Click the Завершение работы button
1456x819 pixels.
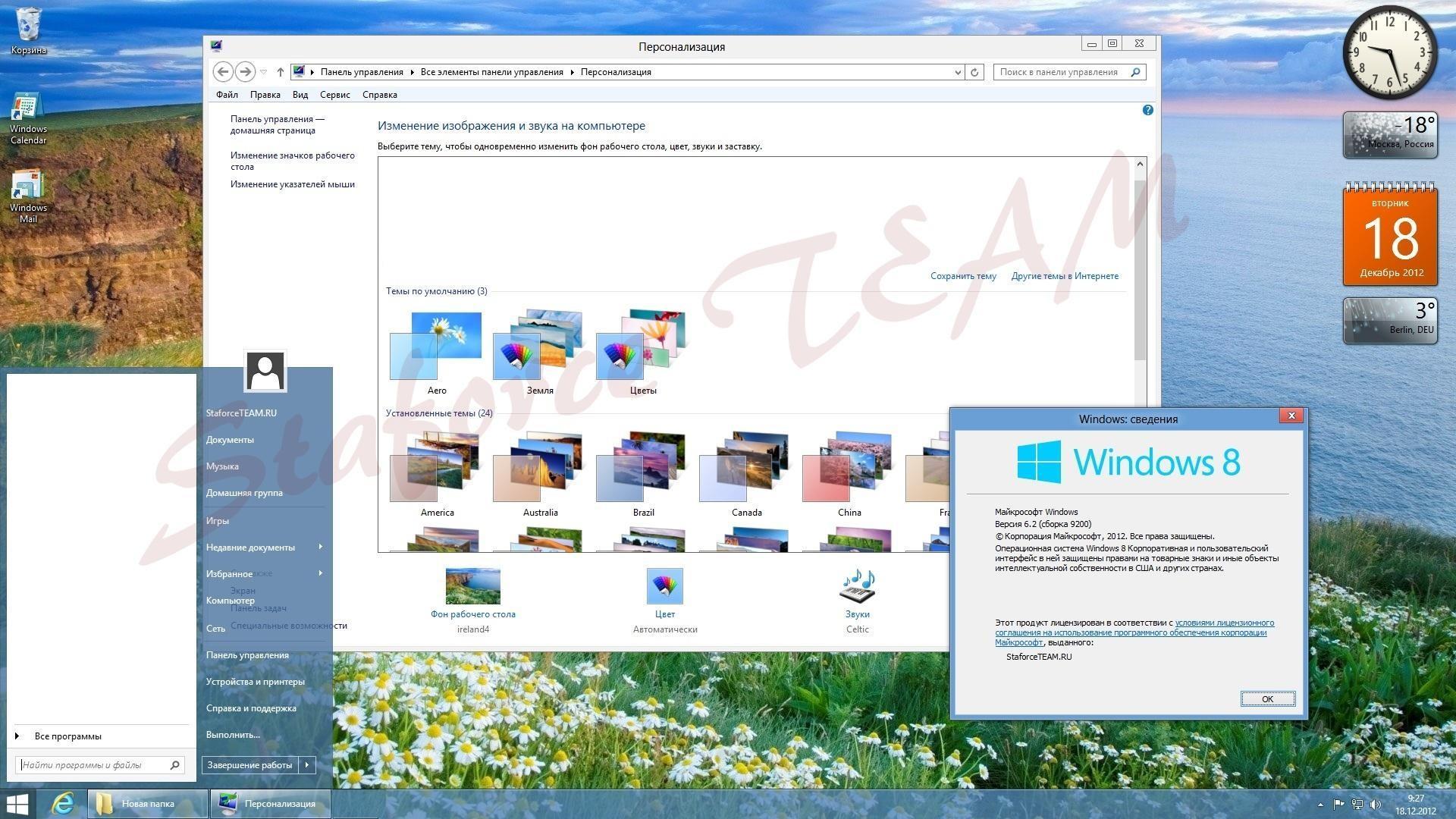249,765
